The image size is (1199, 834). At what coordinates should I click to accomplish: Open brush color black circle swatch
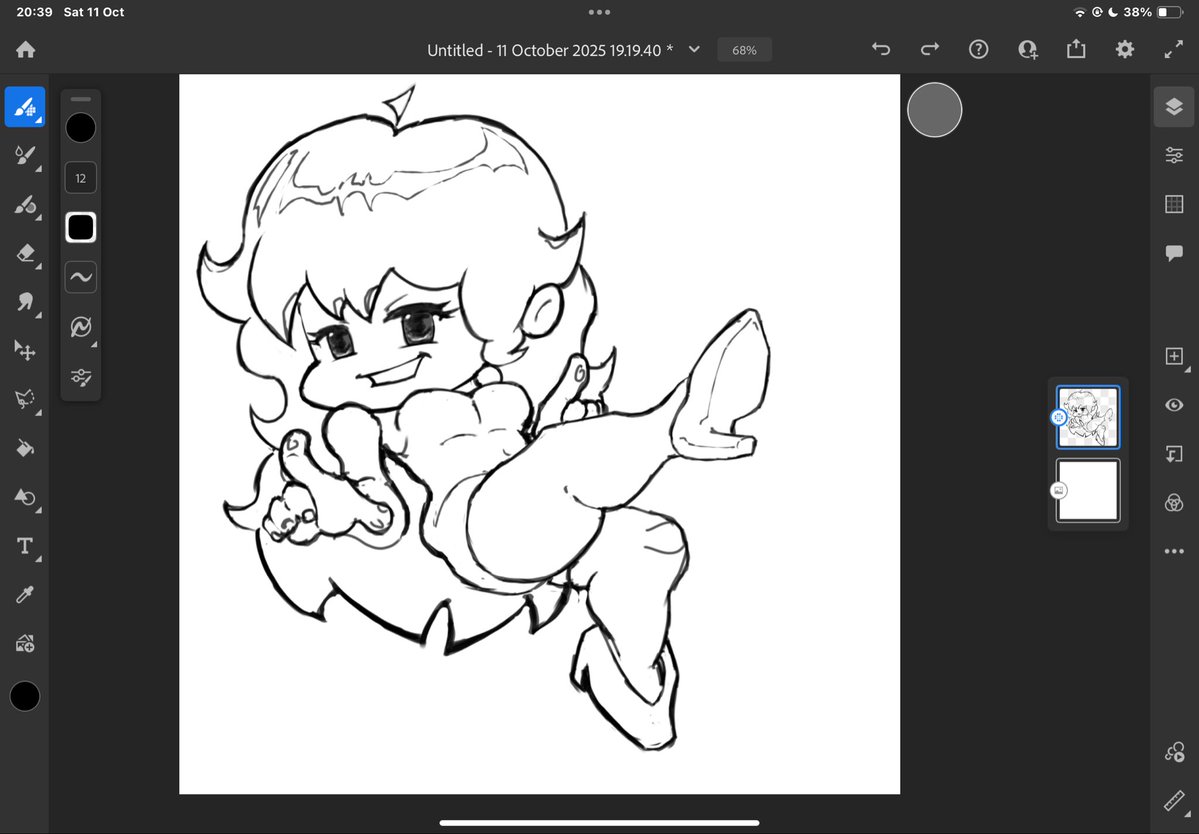coord(81,128)
